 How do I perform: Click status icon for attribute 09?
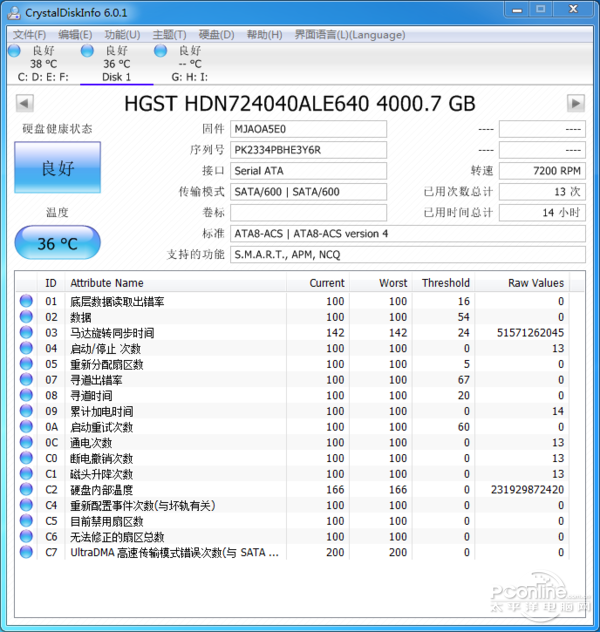26,411
